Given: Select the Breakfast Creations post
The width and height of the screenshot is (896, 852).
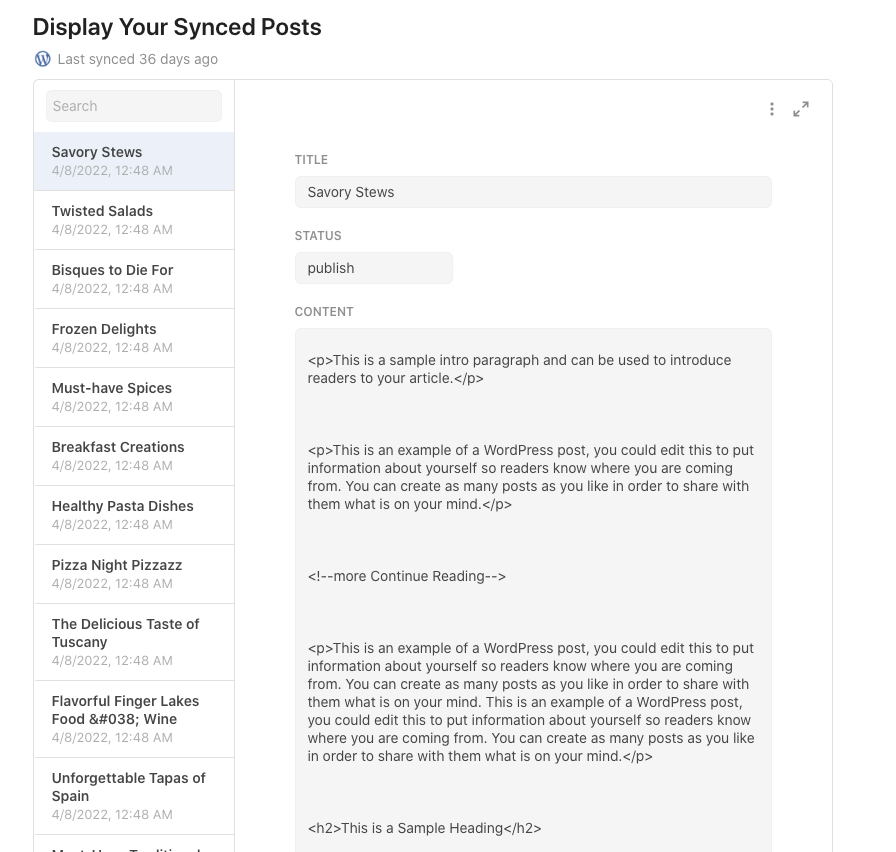Looking at the screenshot, I should pyautogui.click(x=134, y=456).
